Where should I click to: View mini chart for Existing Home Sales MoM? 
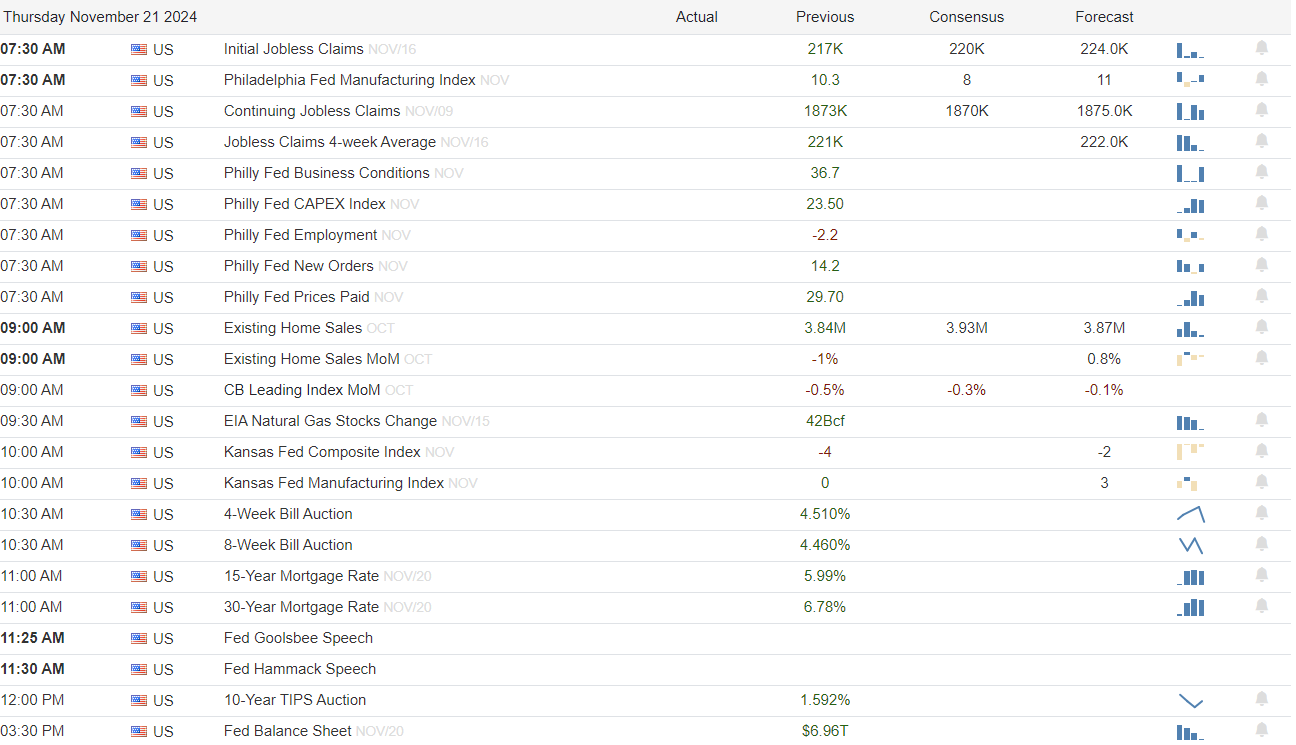tap(1191, 358)
